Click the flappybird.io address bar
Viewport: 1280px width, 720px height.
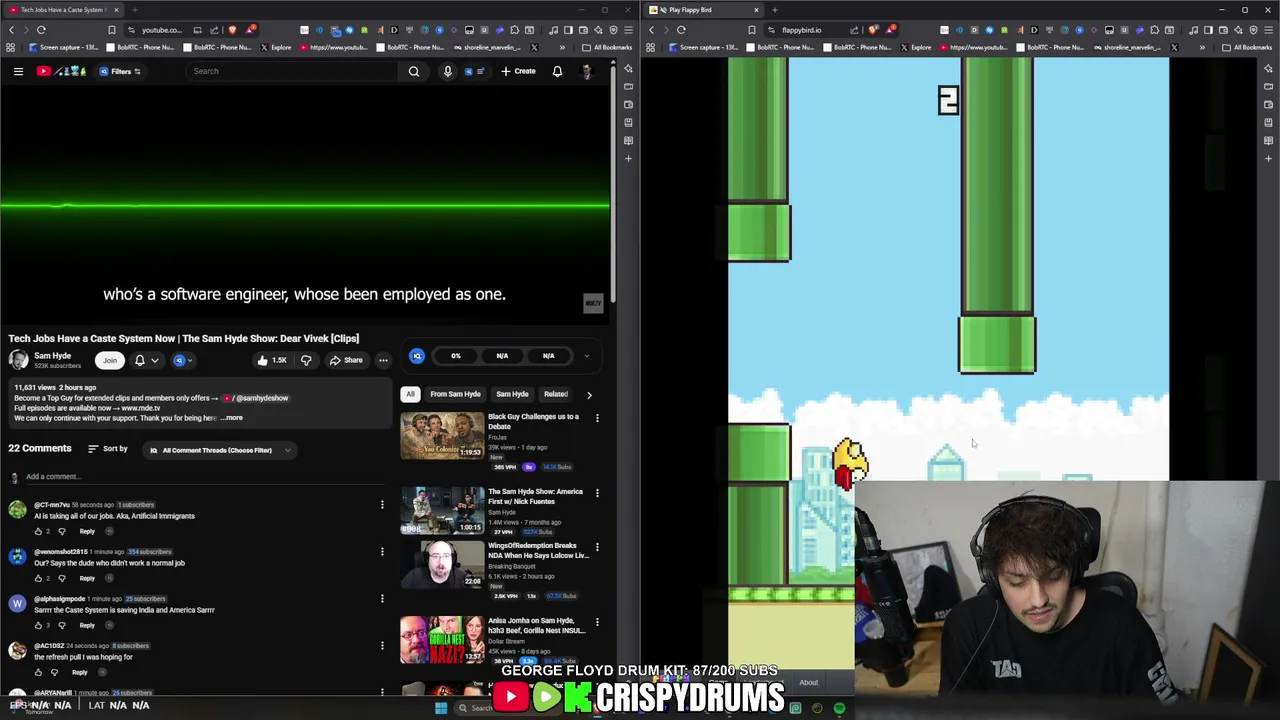(x=801, y=30)
